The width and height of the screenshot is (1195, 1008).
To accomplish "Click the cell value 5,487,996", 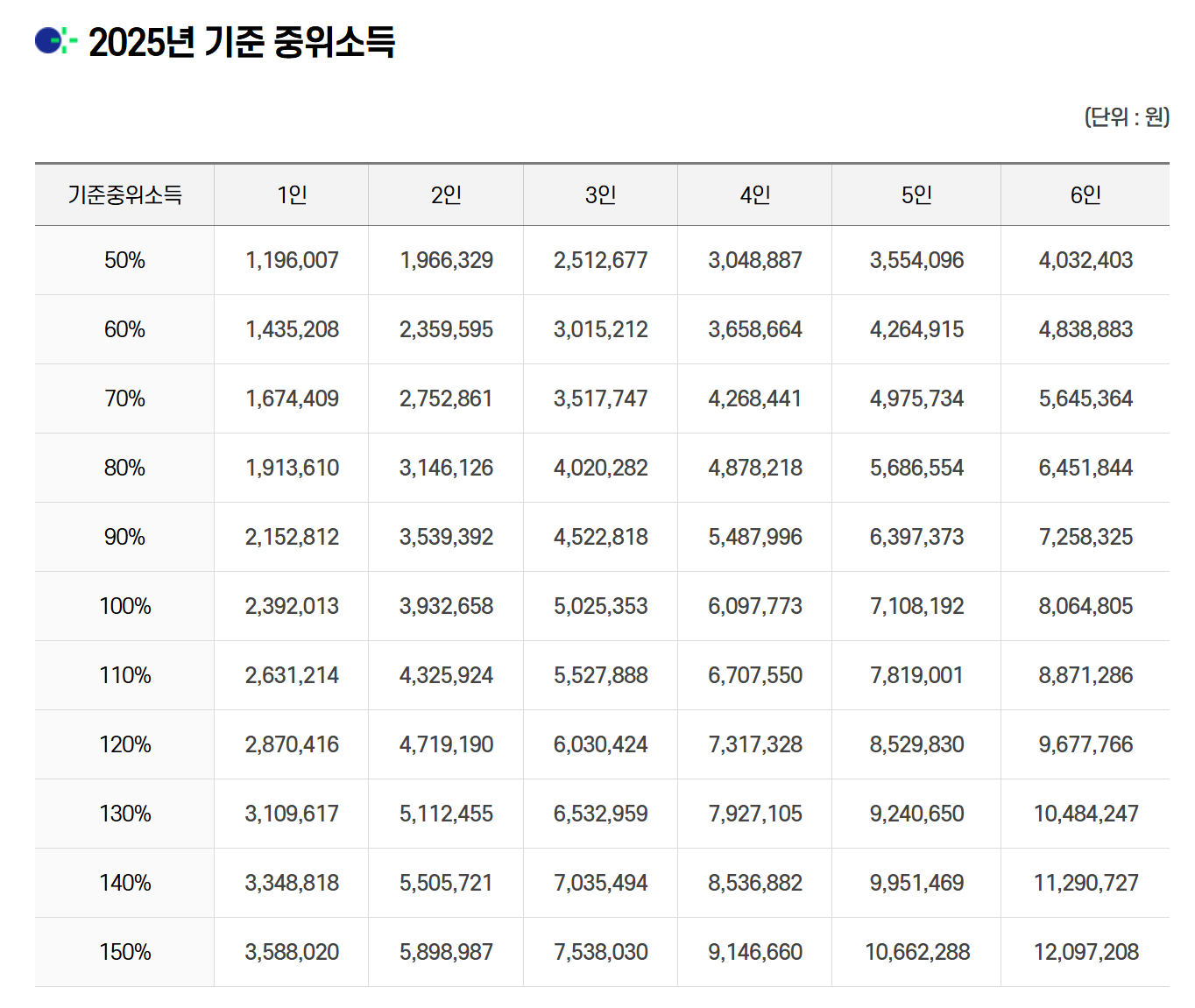I will (x=755, y=537).
